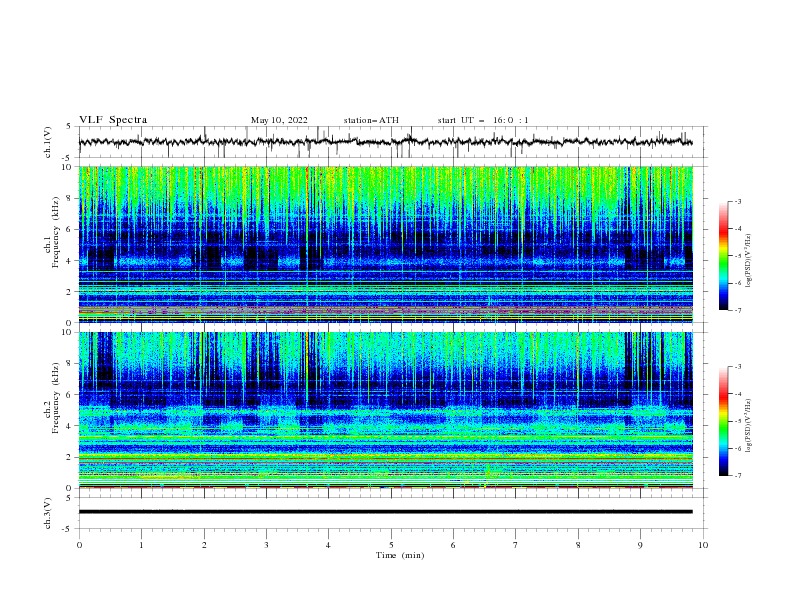The width and height of the screenshot is (792, 612).
Task: Click inside the ch.2 spectrogram panel
Action: [386, 410]
